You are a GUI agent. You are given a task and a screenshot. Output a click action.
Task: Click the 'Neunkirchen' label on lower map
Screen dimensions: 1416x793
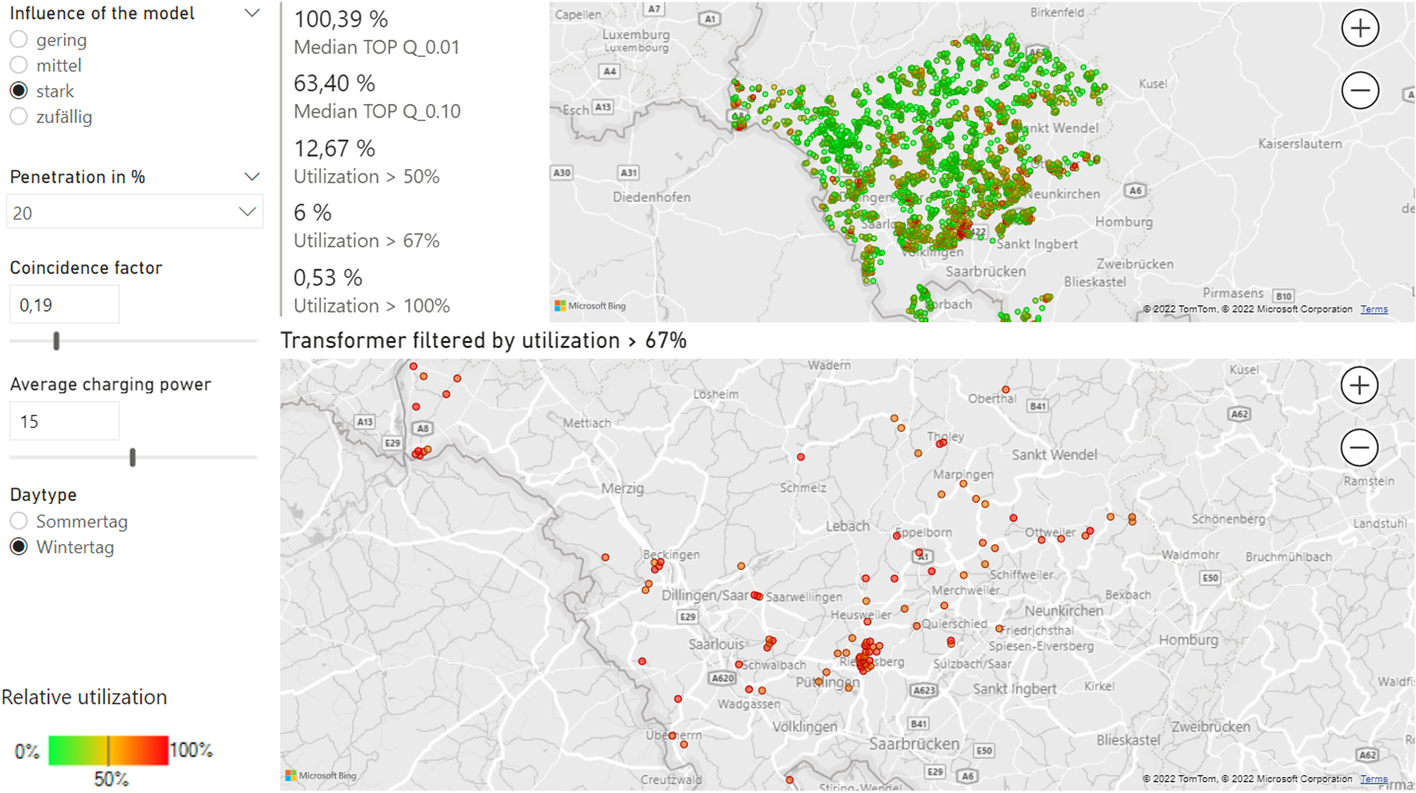1063,610
